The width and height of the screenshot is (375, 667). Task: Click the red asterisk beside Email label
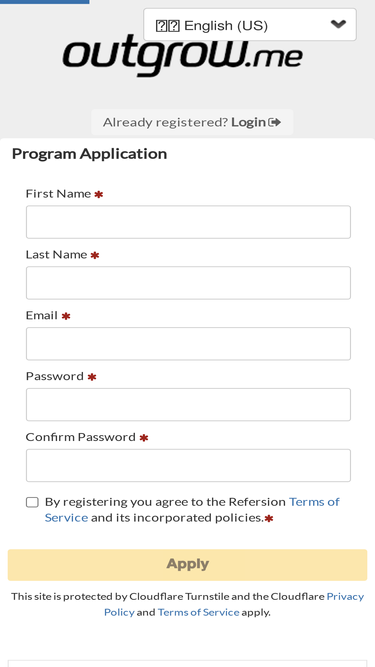[65, 316]
